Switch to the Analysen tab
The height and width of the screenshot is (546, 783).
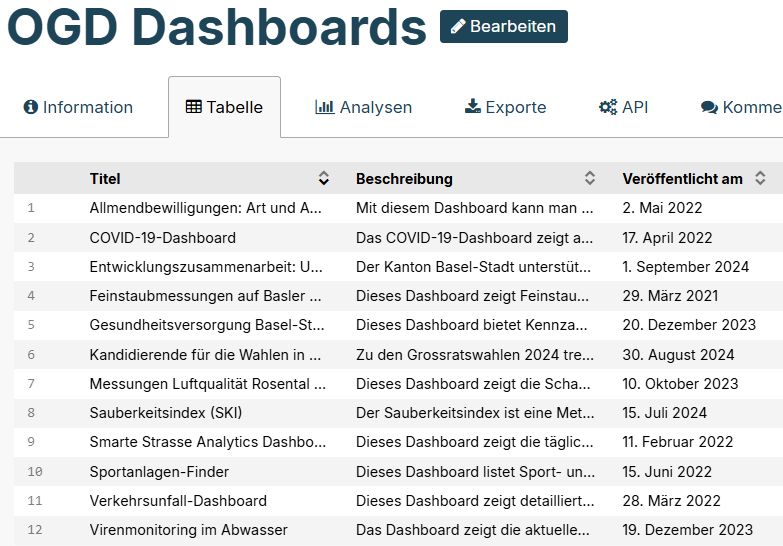(364, 107)
